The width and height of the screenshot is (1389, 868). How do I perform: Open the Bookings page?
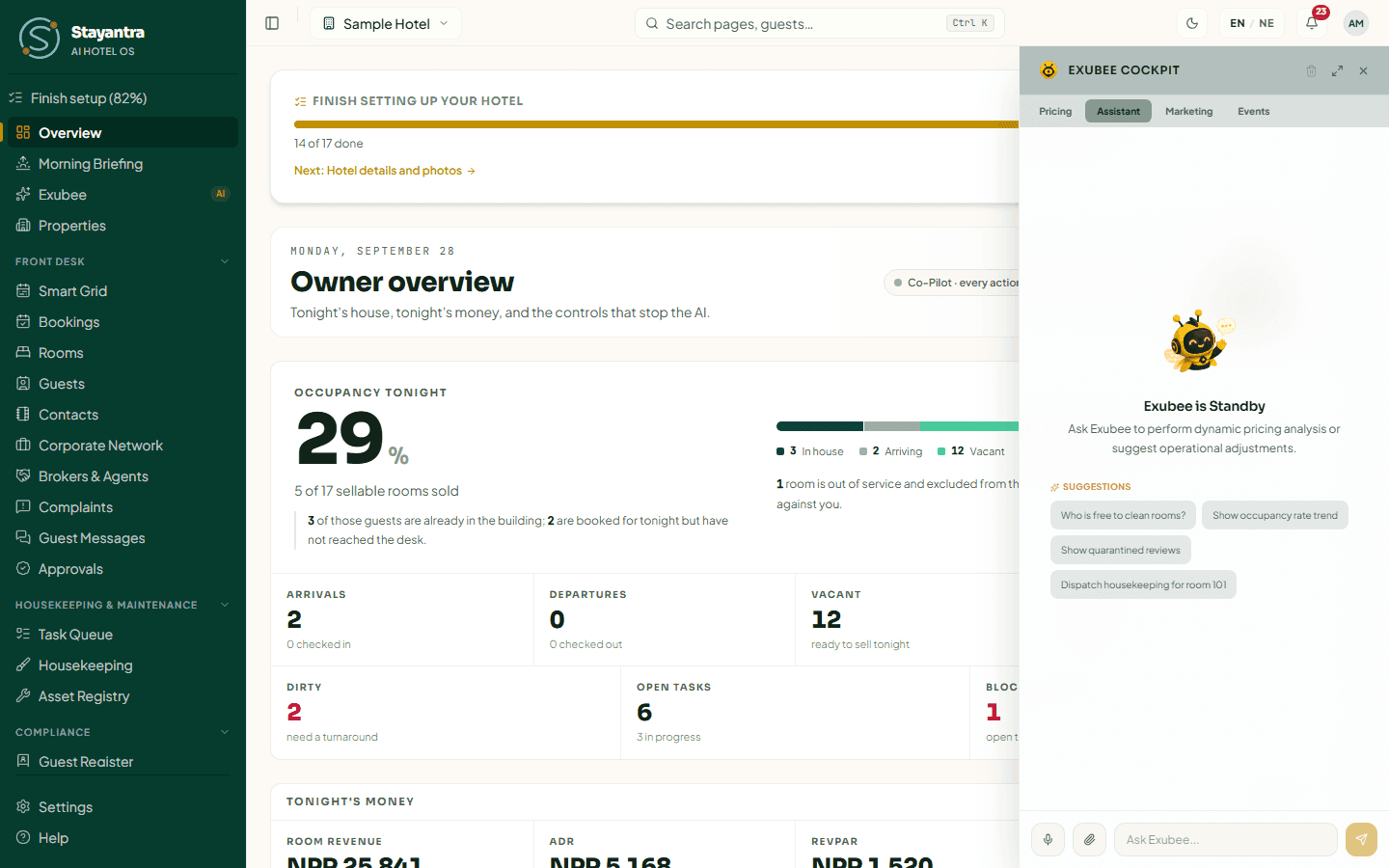point(123,322)
